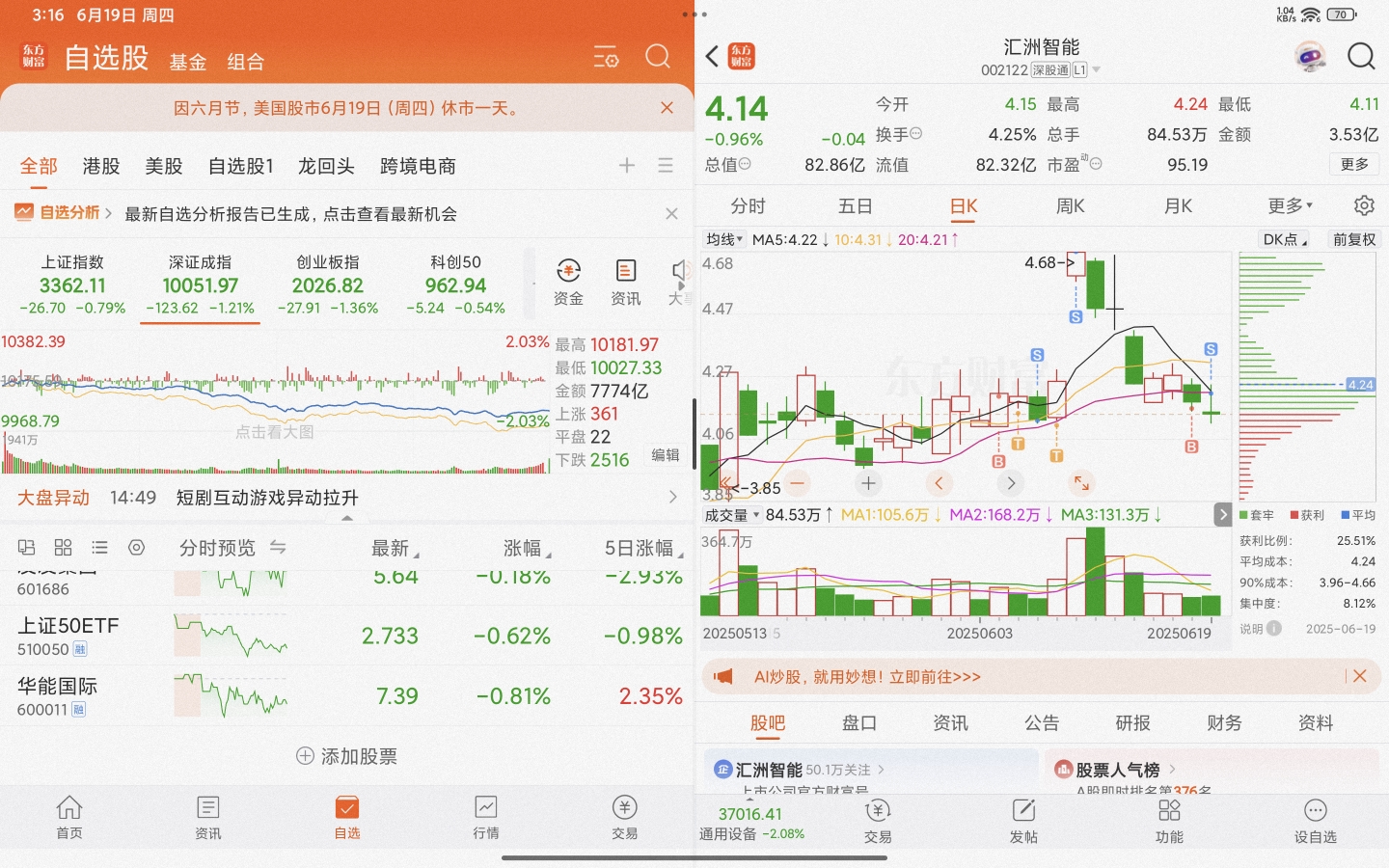
Task: Open watchlist list-settings icon in orange header
Action: (x=606, y=57)
